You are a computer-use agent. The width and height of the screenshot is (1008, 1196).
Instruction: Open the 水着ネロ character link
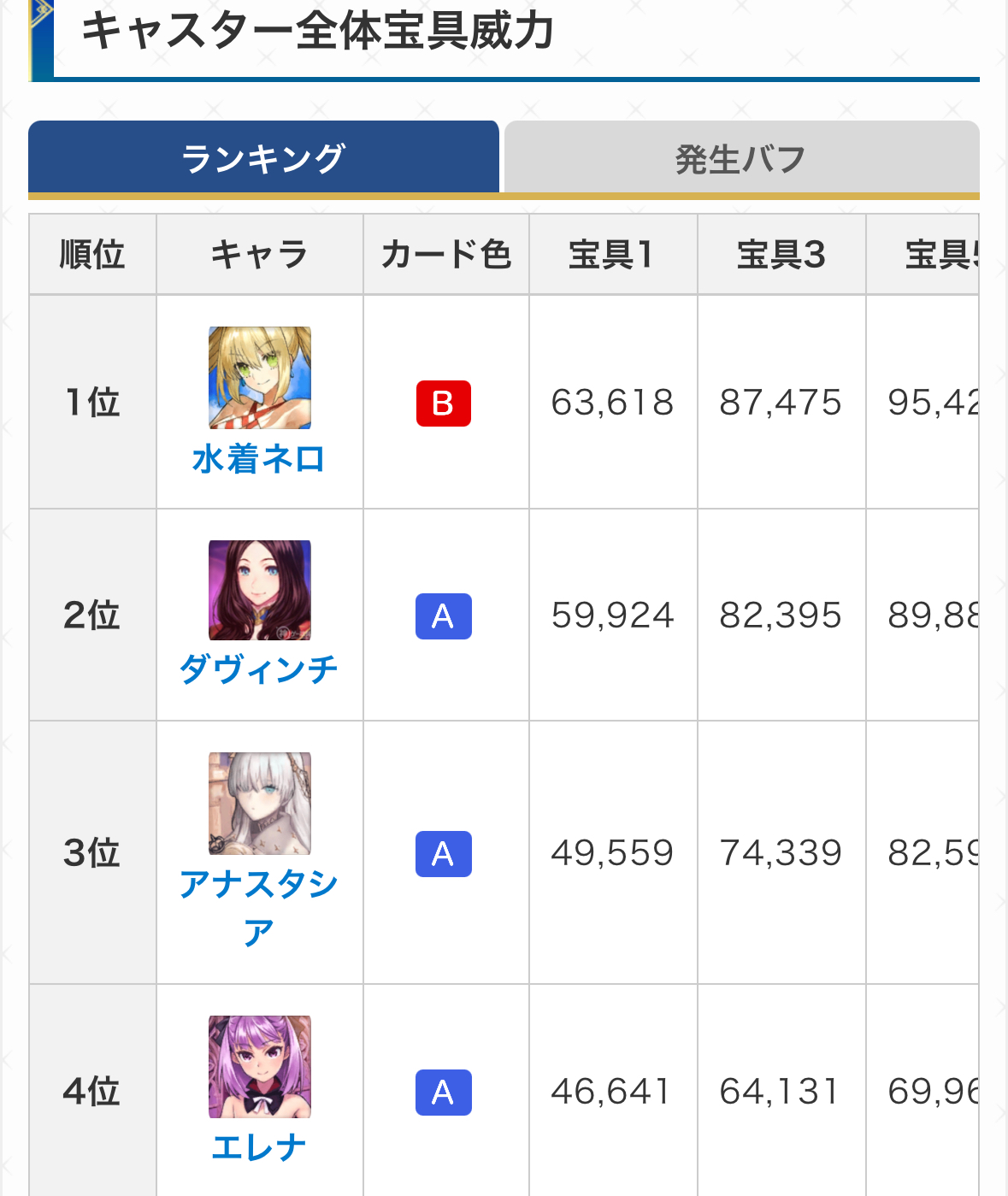point(258,459)
